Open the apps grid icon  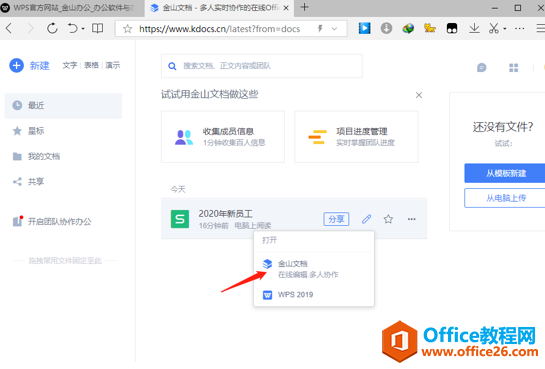coord(513,68)
